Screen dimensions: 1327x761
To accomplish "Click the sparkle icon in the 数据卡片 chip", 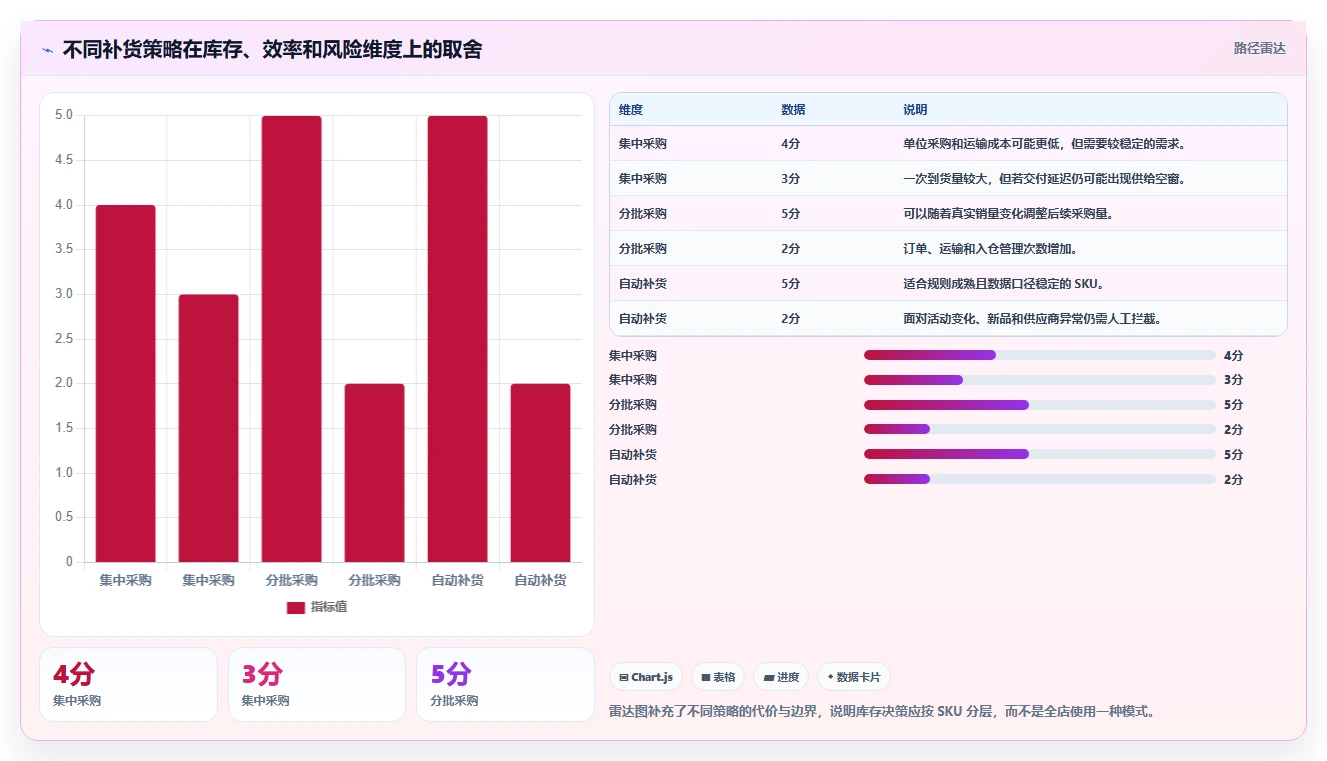I will point(830,677).
